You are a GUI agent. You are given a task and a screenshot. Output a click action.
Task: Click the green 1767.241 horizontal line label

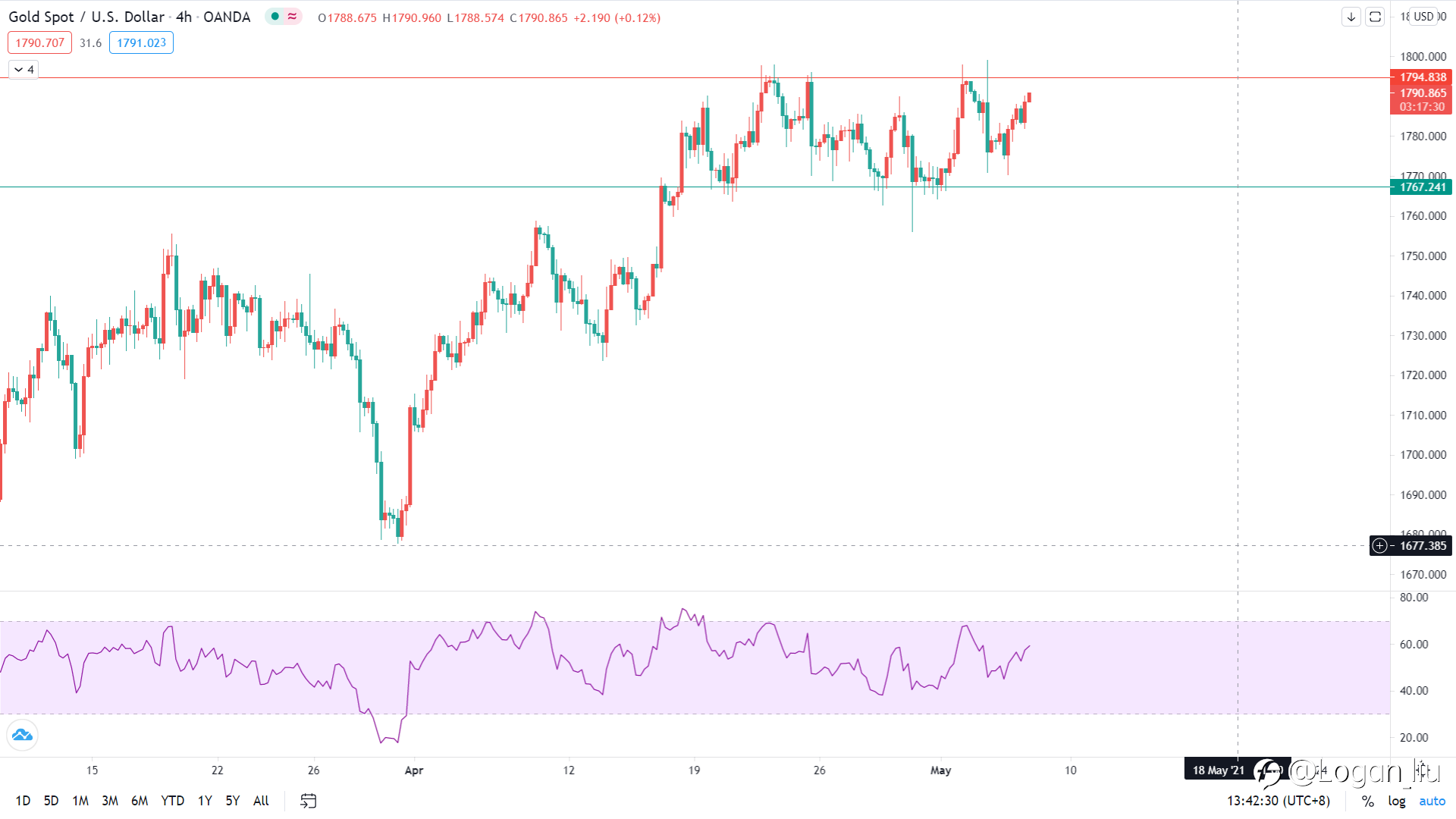1421,187
